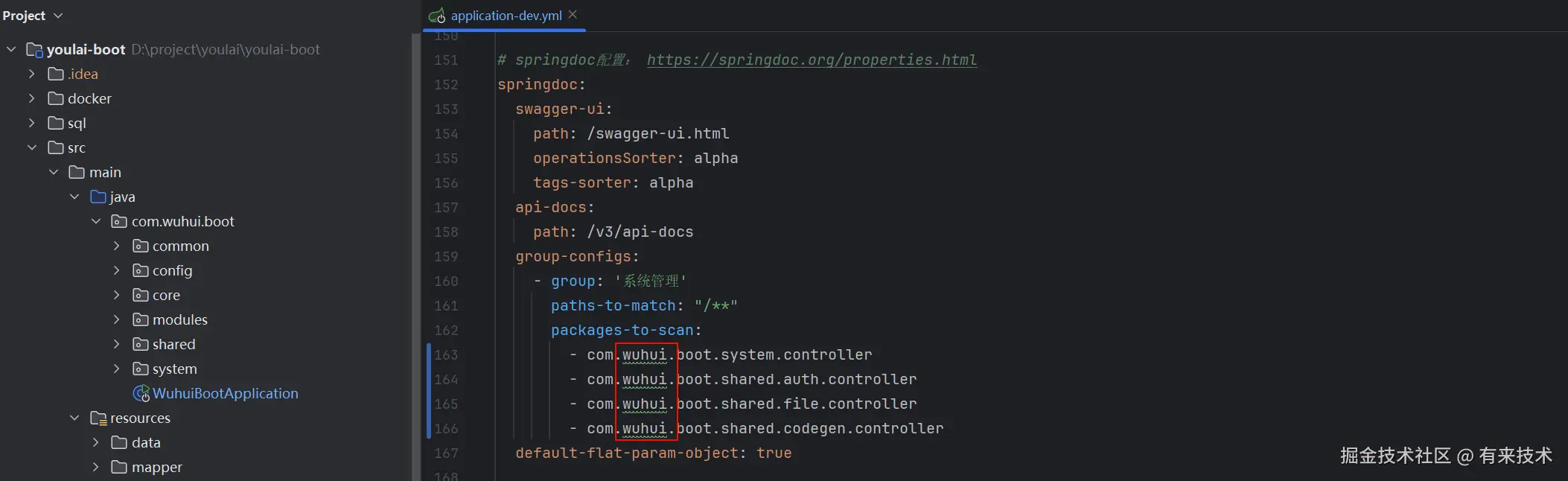This screenshot has height=481, width=1568.
Task: Collapse the src folder
Action: [x=32, y=147]
